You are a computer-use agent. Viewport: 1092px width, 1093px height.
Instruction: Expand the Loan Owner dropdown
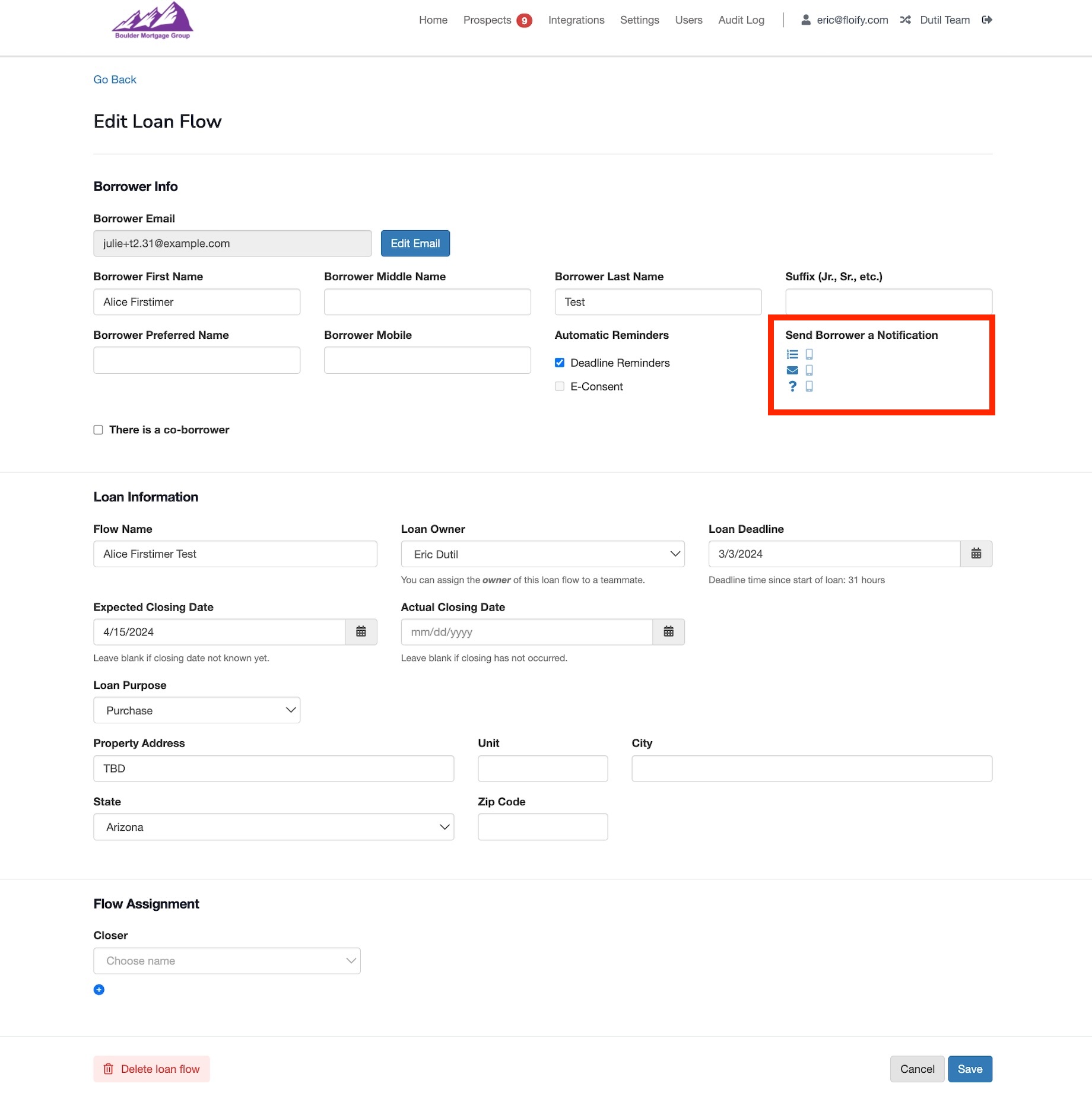click(x=542, y=554)
